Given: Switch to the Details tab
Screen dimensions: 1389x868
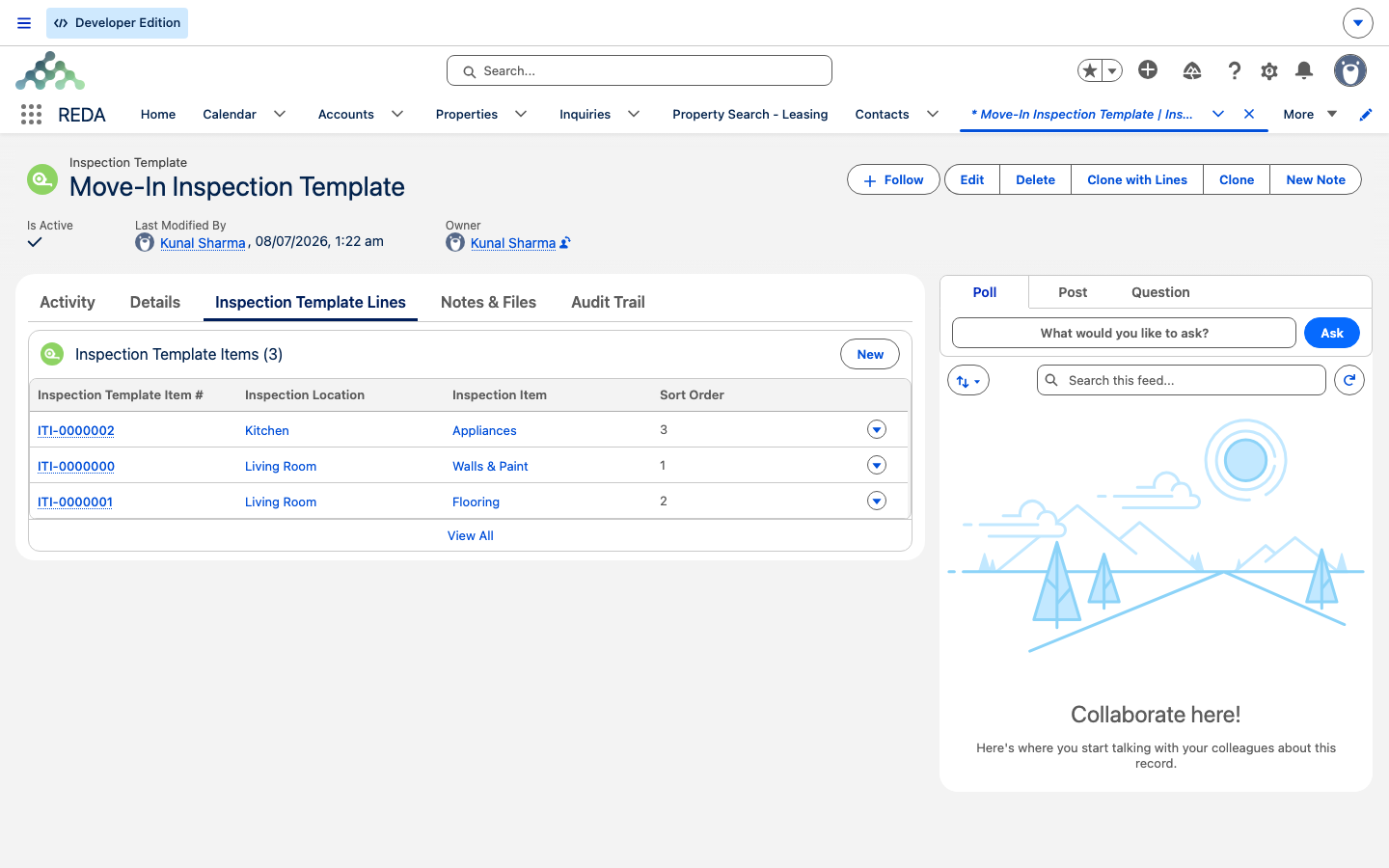Looking at the screenshot, I should pos(155,302).
